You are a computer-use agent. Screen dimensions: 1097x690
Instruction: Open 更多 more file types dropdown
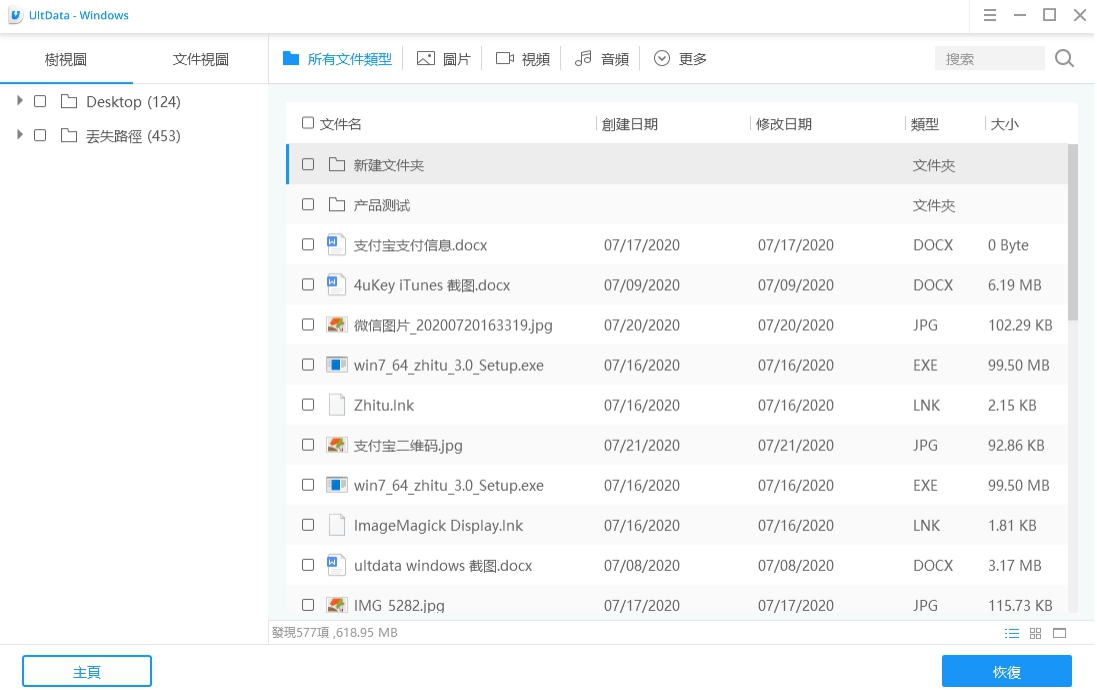(x=680, y=59)
